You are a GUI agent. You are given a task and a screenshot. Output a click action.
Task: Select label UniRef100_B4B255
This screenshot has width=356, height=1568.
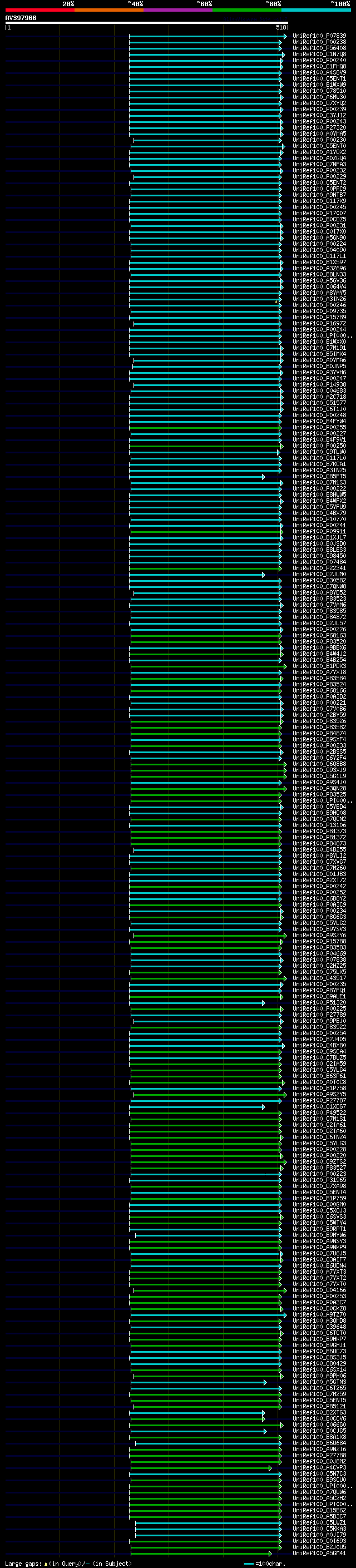point(319,849)
